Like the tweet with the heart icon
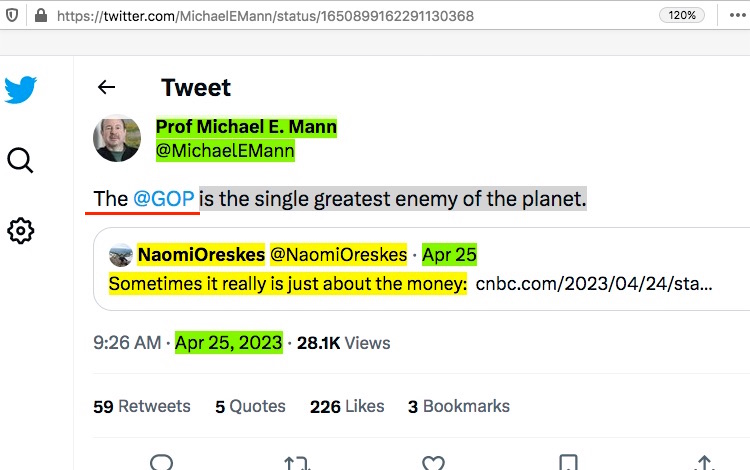This screenshot has height=470, width=750. [x=432, y=463]
